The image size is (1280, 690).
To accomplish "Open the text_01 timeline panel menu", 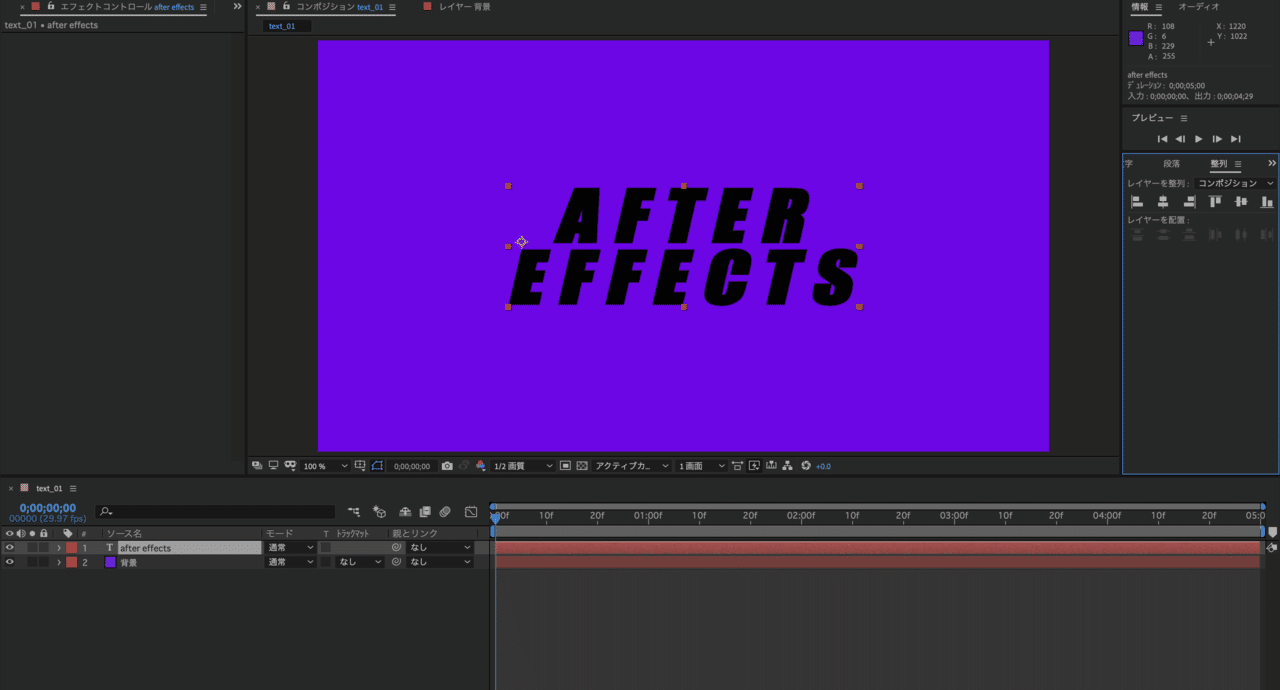I will [x=73, y=488].
